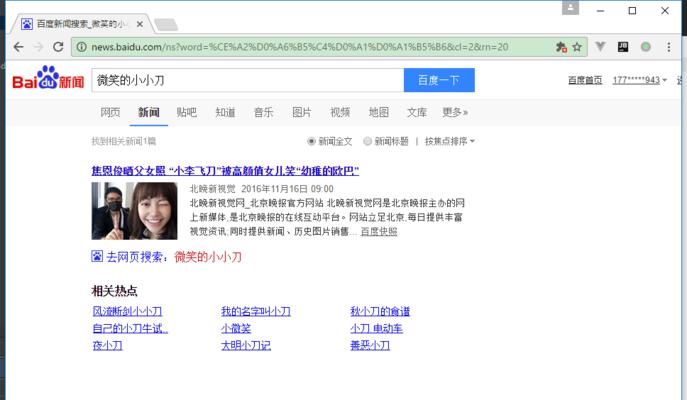Expand the 更多» menu
This screenshot has width=687, height=400.
[455, 112]
